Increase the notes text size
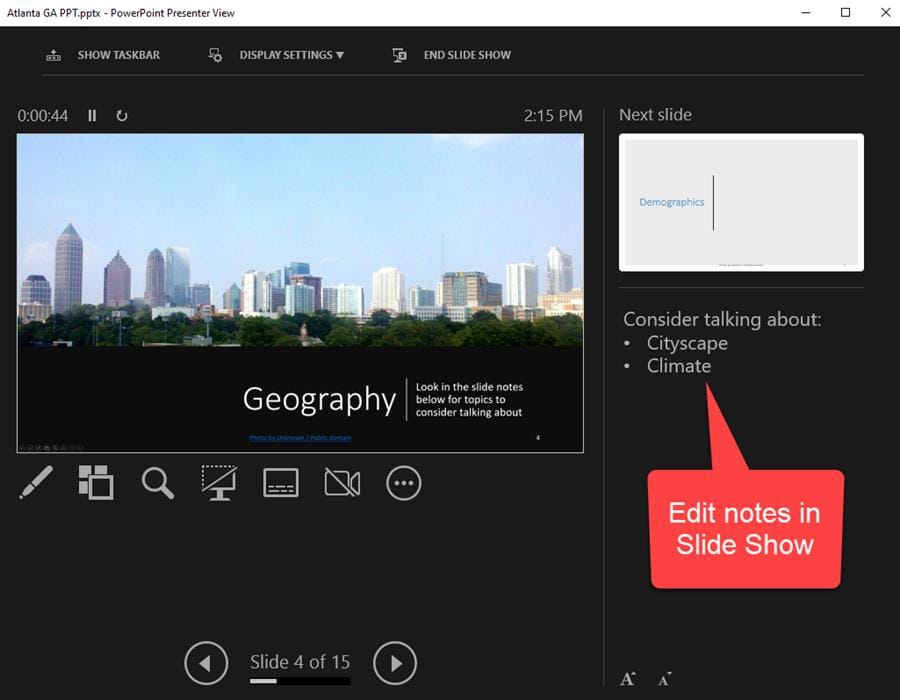This screenshot has height=700, width=900. click(x=628, y=678)
